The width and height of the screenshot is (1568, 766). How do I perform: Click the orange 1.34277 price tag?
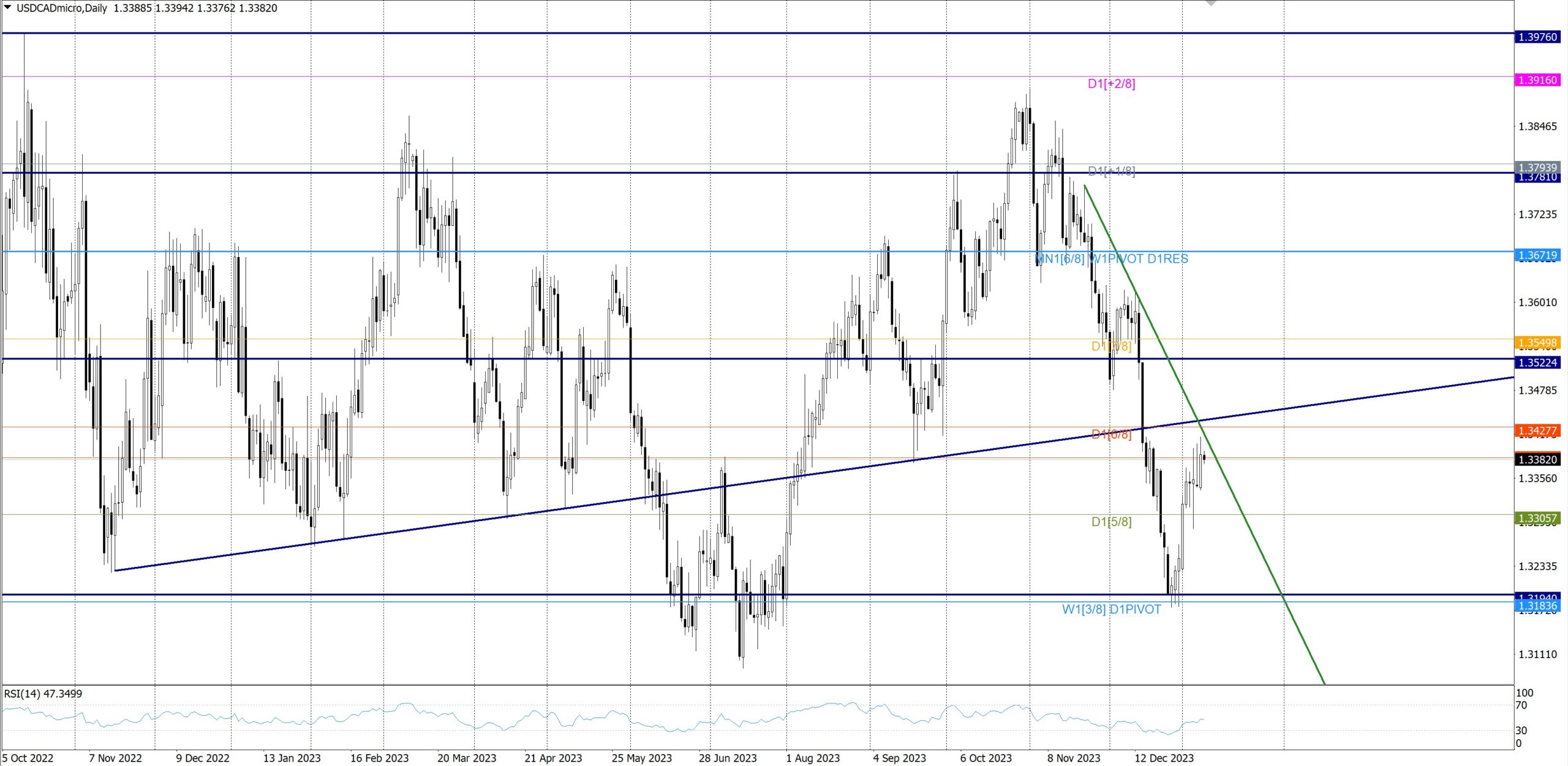tap(1537, 430)
